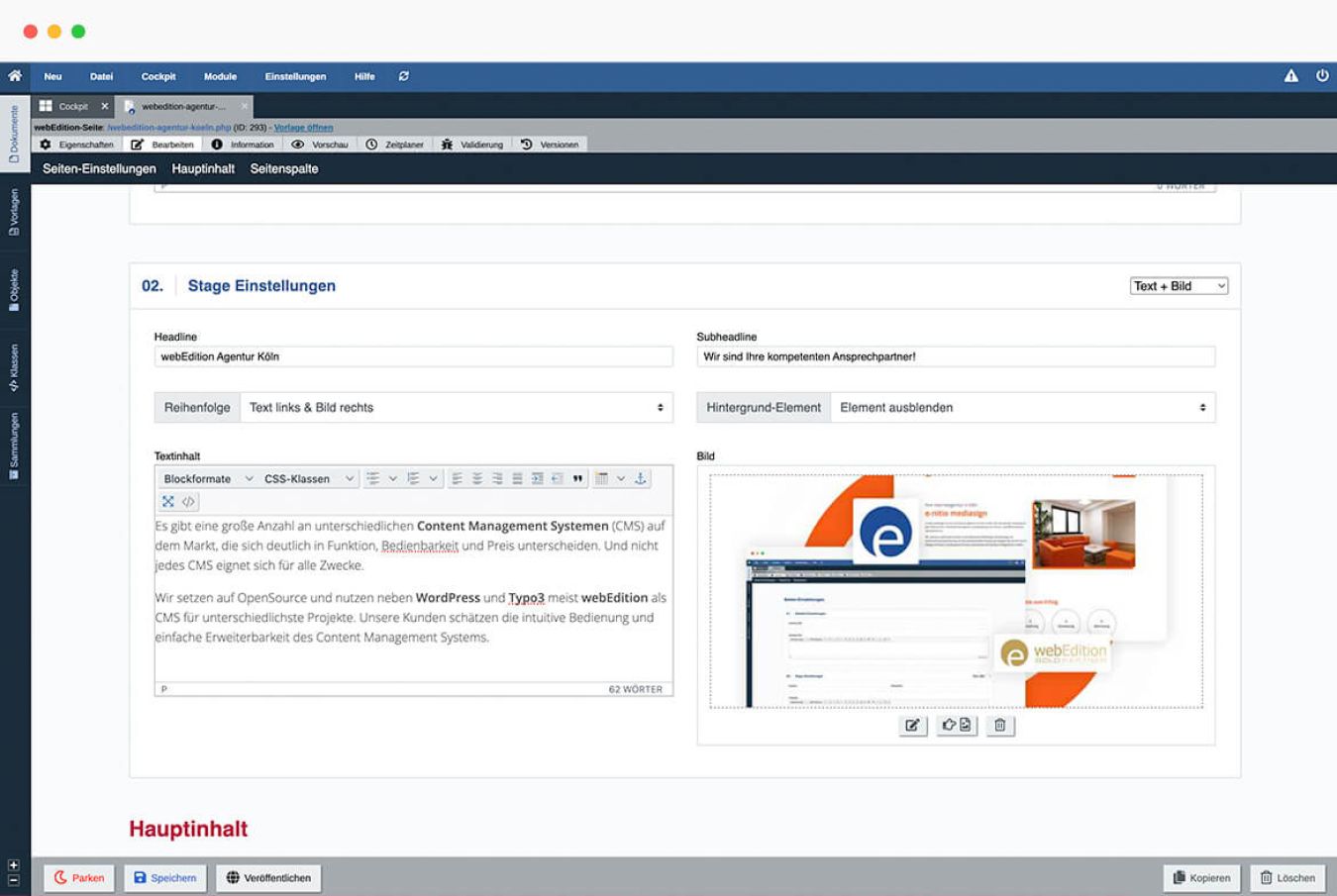
Task: Click the reload icon next to Hilfe
Action: coord(403,76)
